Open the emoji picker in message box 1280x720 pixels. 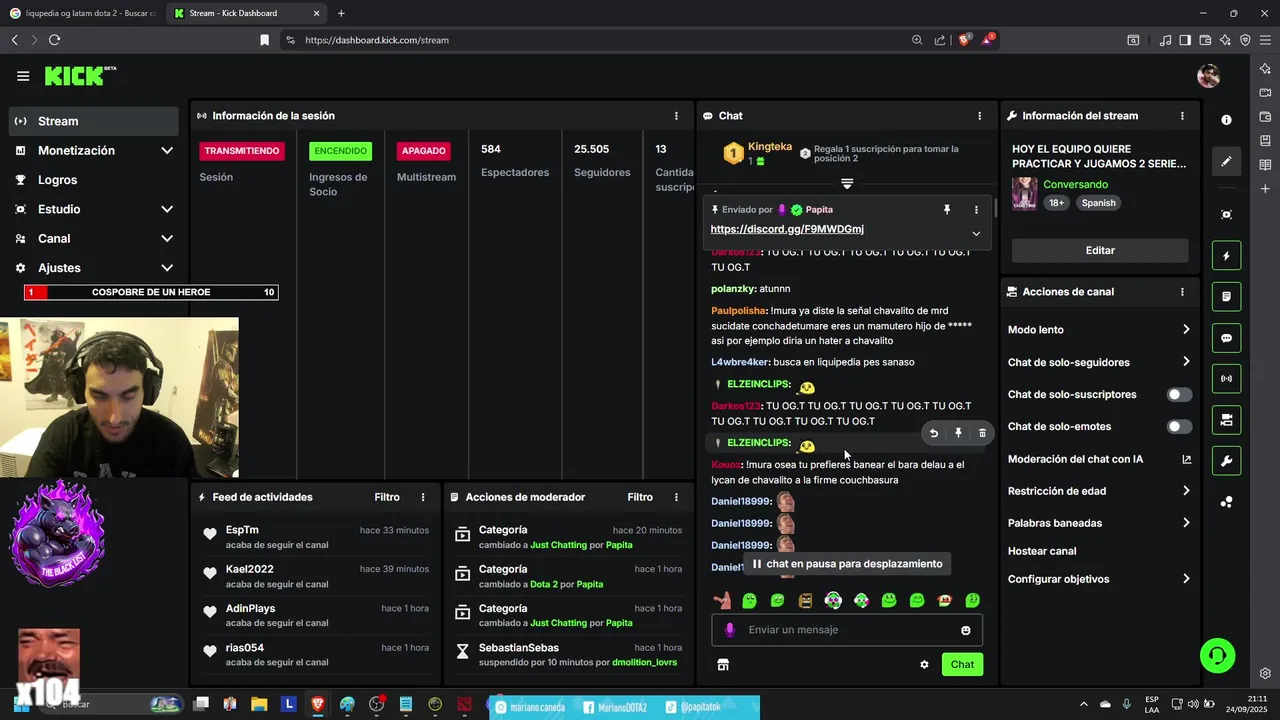(x=965, y=630)
